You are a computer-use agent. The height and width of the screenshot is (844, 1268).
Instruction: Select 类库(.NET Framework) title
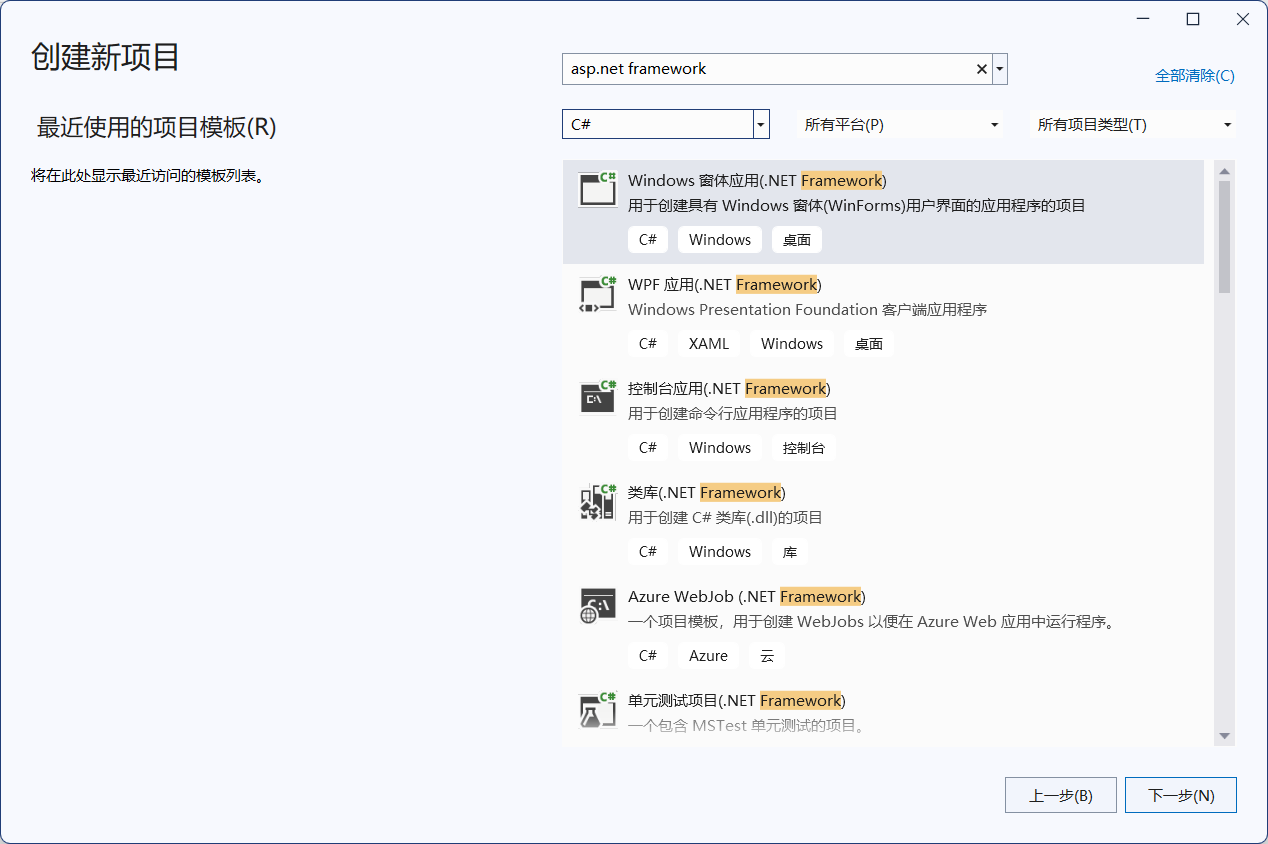pyautogui.click(x=707, y=493)
